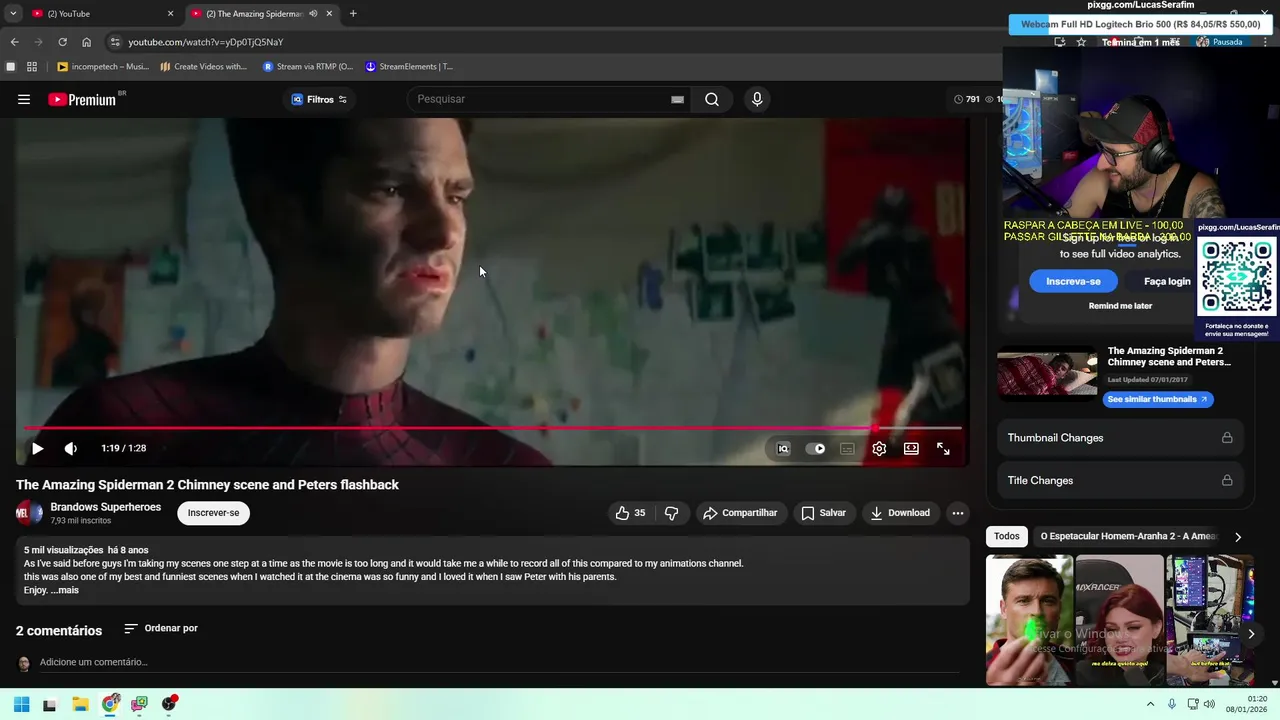1280x720 pixels.
Task: Open Windows Start menu
Action: (x=21, y=704)
